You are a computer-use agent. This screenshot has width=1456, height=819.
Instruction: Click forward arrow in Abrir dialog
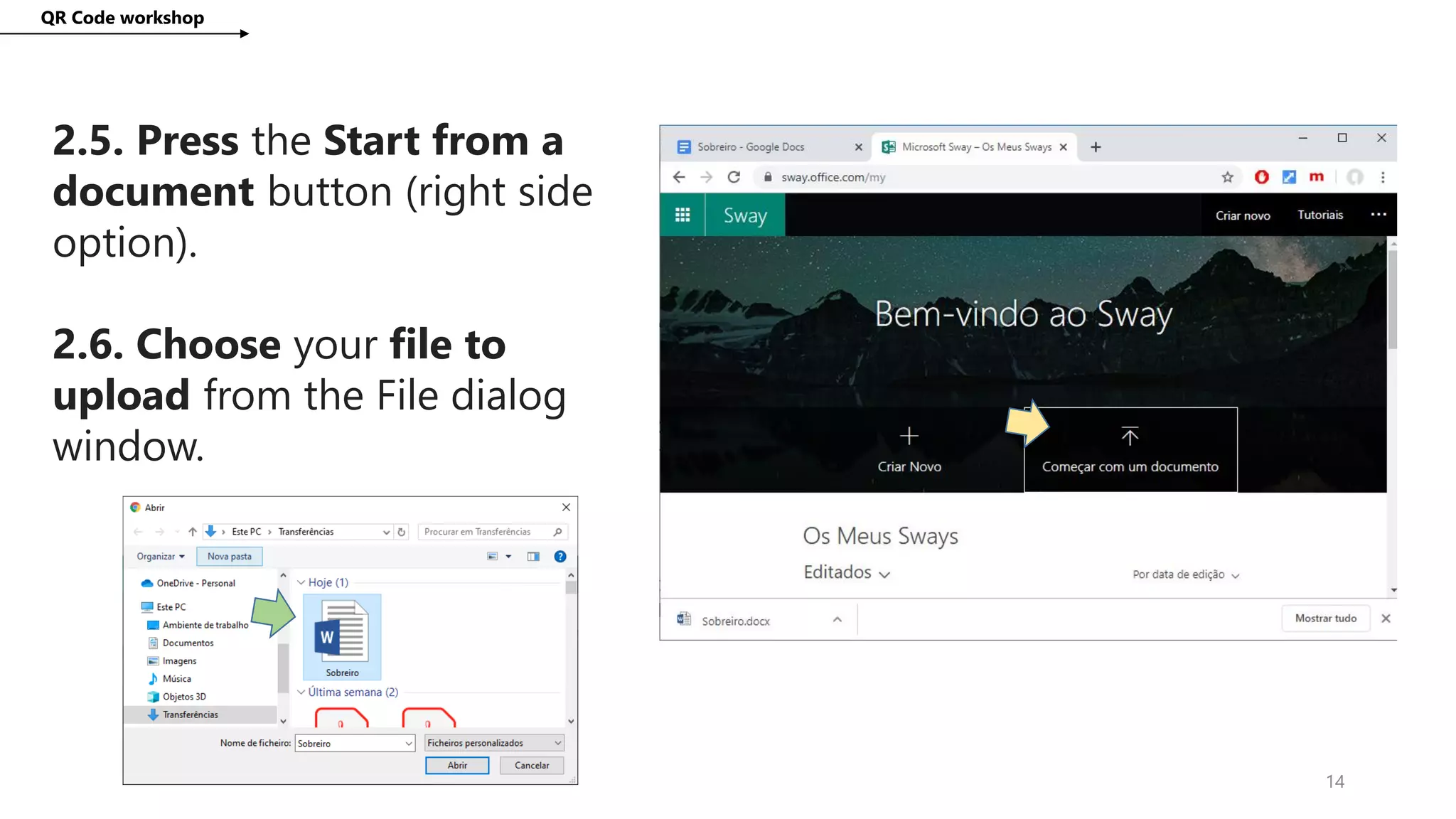click(x=159, y=532)
